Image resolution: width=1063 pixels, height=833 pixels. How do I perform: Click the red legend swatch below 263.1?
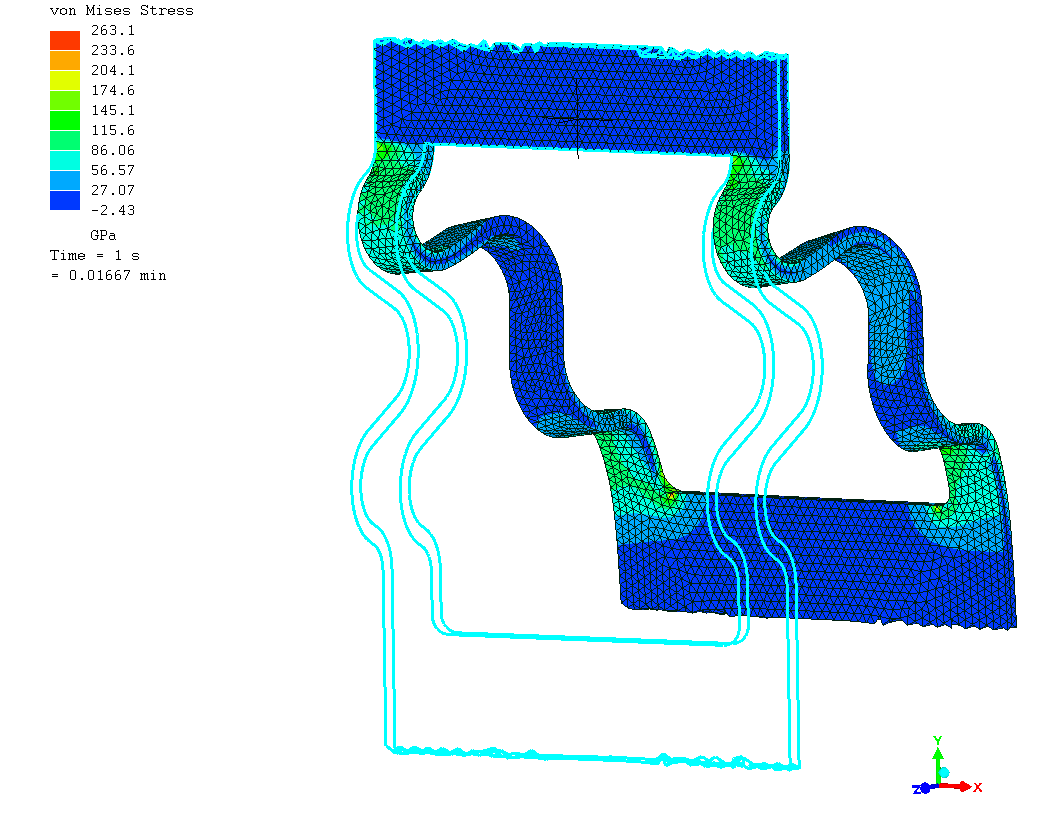tap(65, 40)
